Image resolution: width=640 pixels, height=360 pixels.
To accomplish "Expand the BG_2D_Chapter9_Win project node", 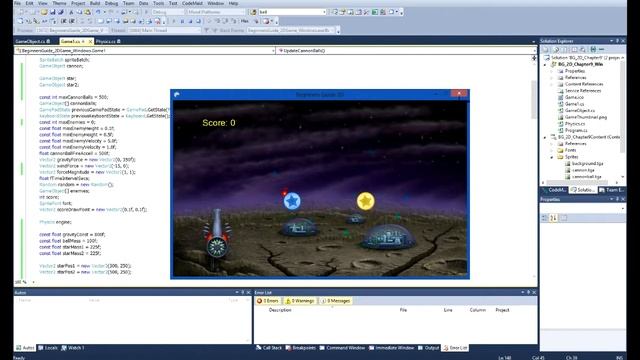I will (545, 64).
